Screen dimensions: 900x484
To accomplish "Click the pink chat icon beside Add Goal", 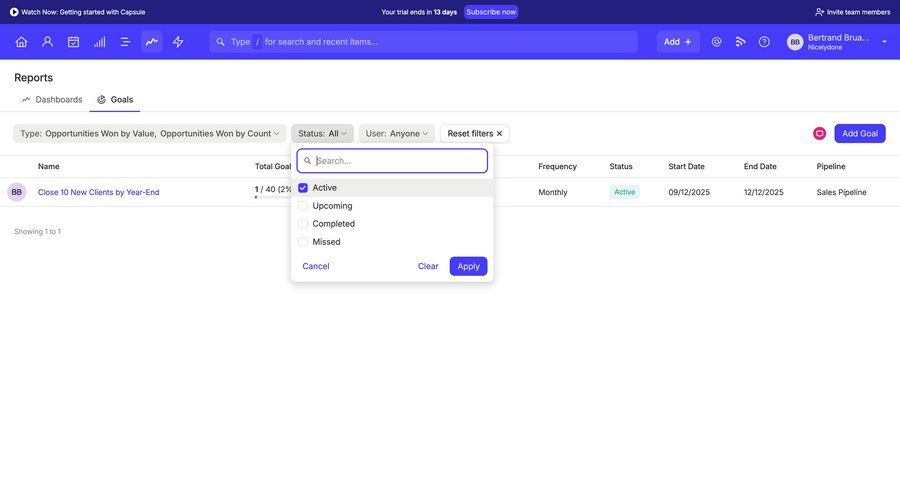I will 819,134.
